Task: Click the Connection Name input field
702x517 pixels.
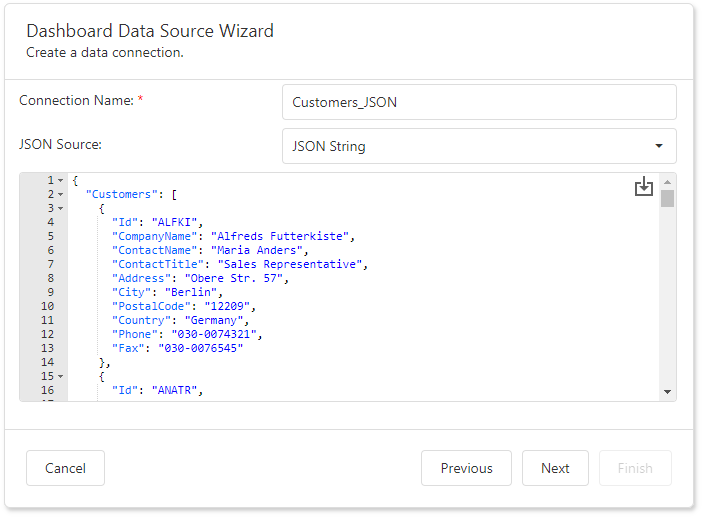Action: pos(479,102)
